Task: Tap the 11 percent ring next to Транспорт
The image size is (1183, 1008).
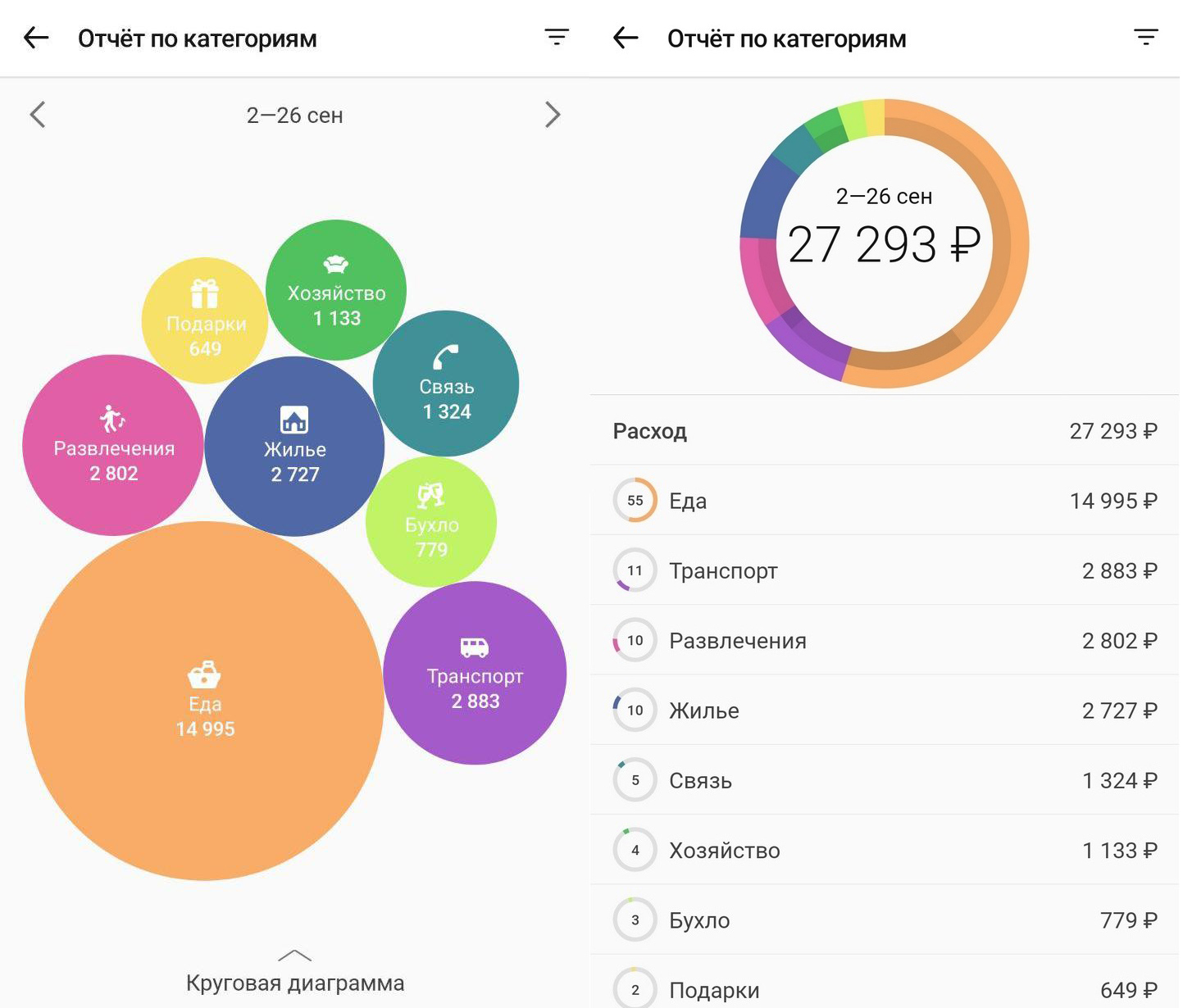Action: point(635,570)
